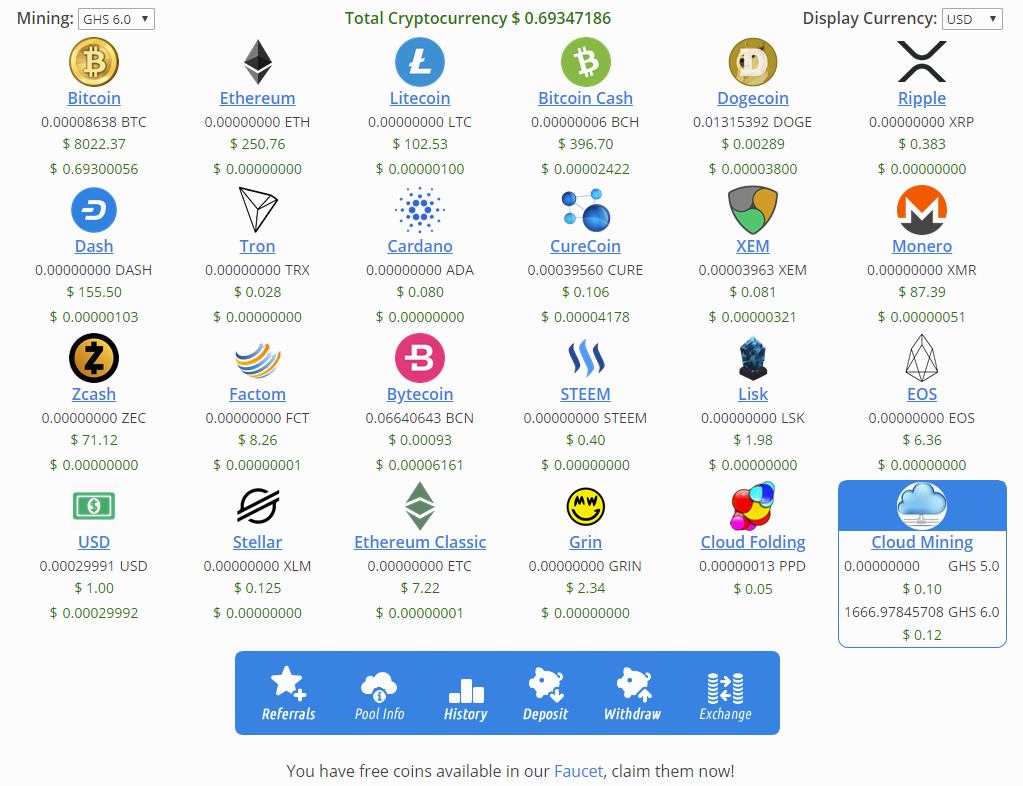Click the Dogecoin shiba icon
Image resolution: width=1023 pixels, height=786 pixels.
tap(752, 62)
